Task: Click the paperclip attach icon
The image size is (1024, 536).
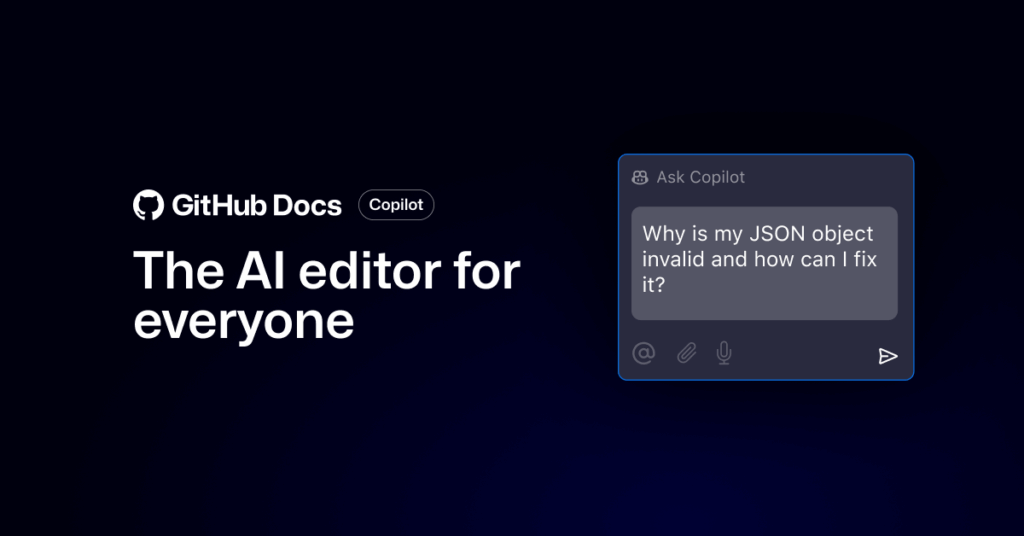Action: (686, 353)
